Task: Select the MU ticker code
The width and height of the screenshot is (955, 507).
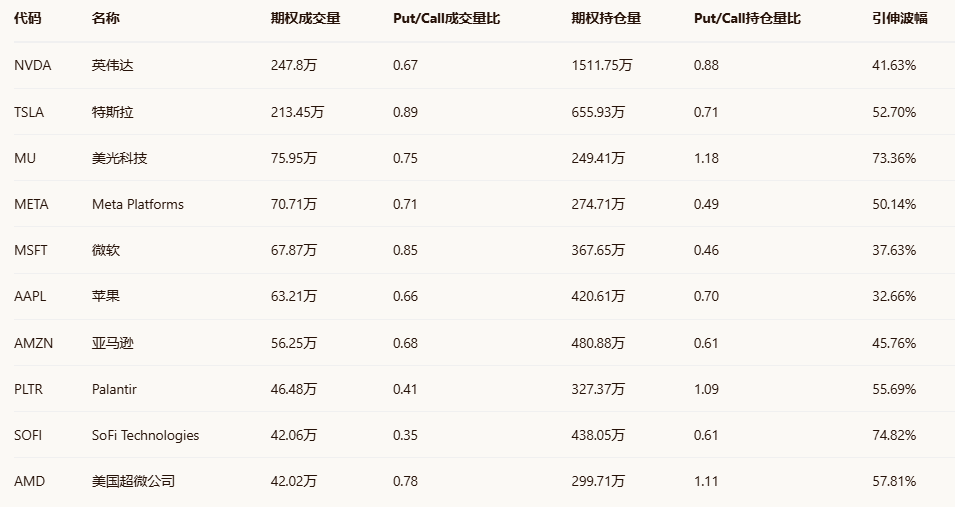Action: click(25, 158)
